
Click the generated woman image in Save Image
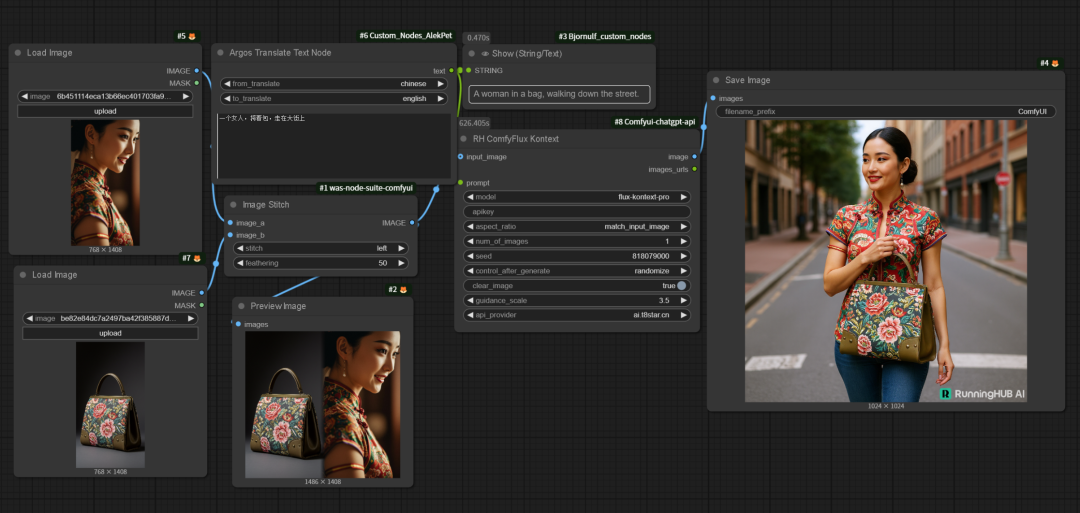tap(885, 261)
